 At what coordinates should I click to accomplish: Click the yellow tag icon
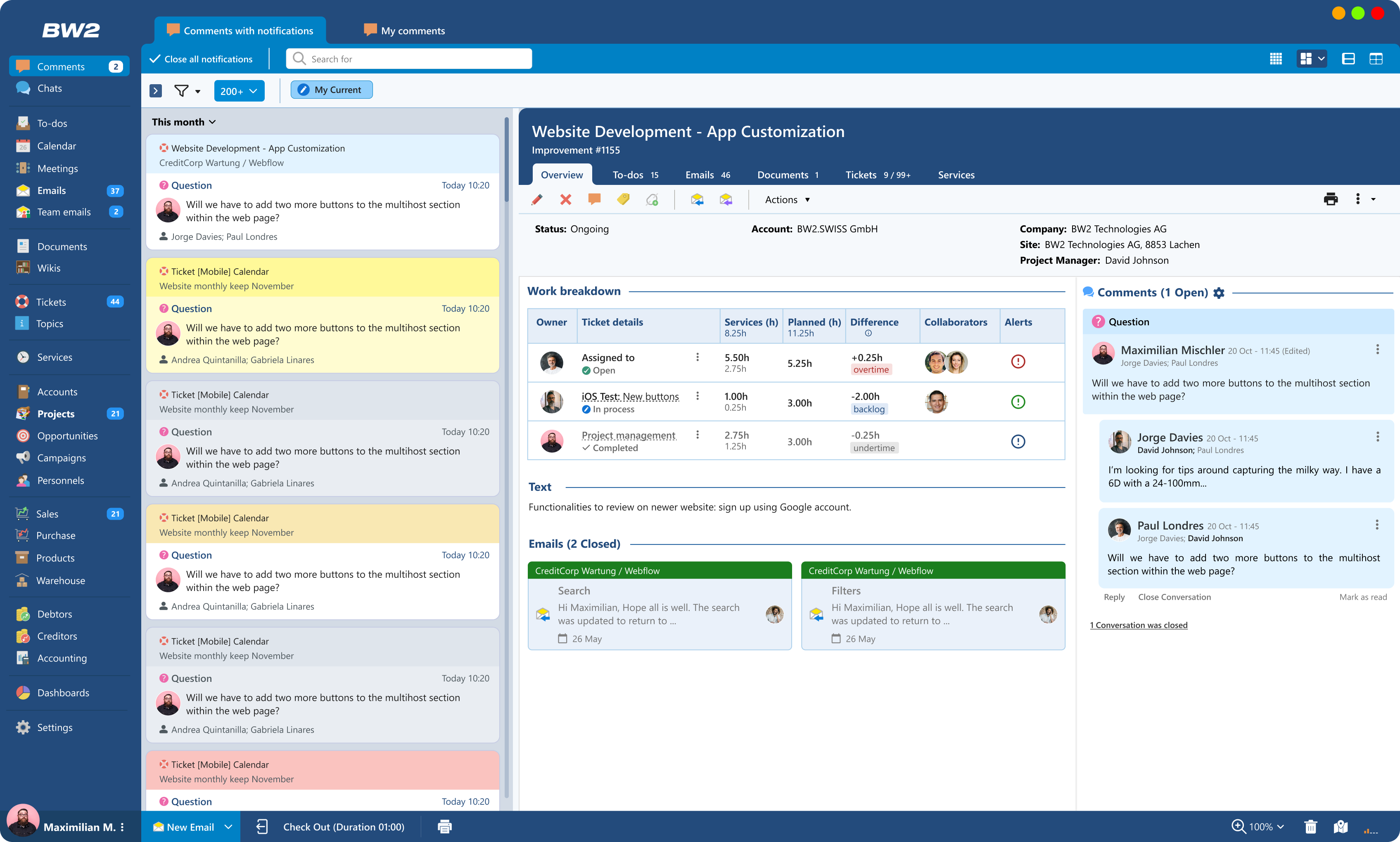tap(623, 200)
